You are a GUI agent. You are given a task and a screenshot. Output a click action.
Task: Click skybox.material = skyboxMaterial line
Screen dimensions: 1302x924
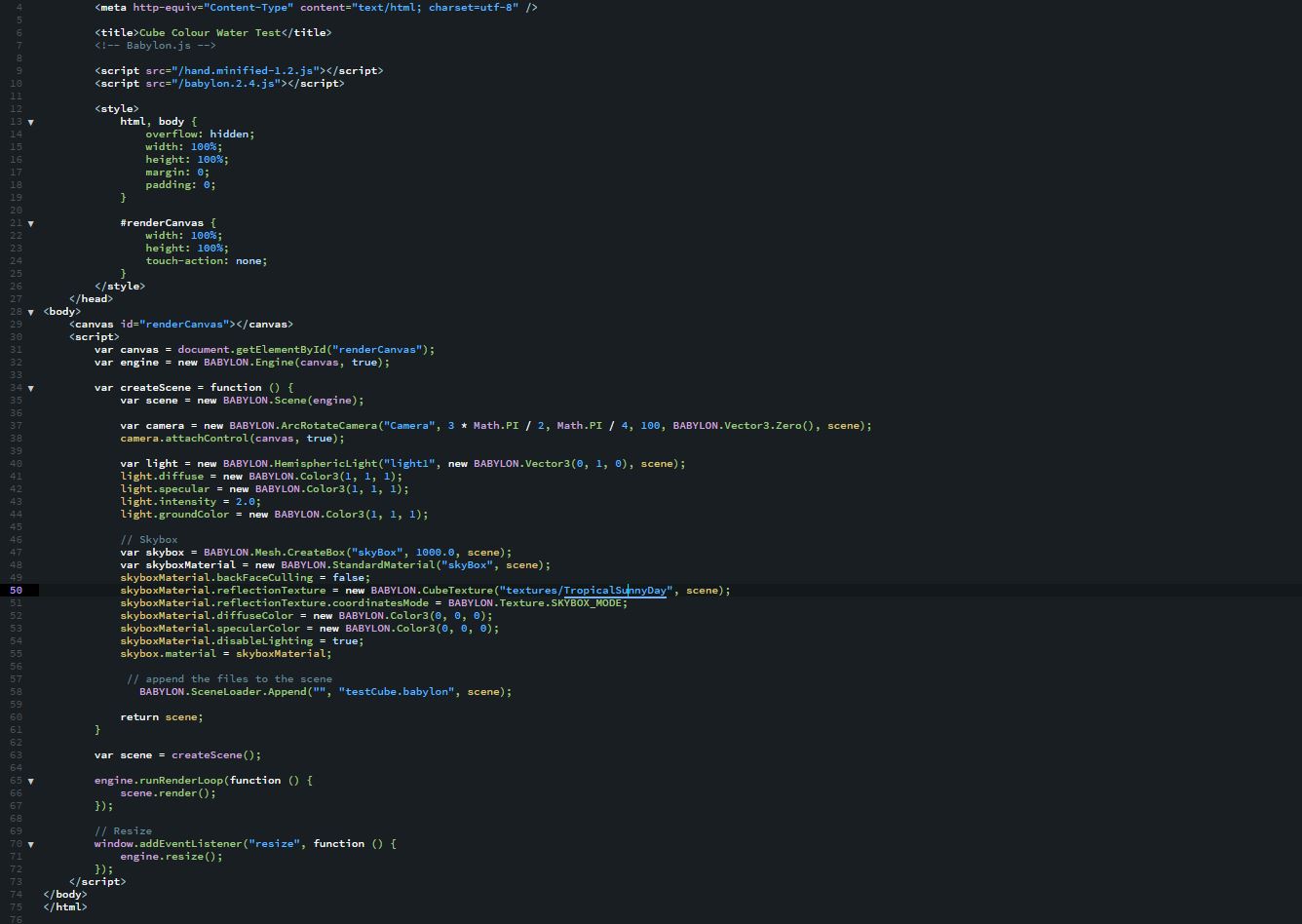(226, 653)
